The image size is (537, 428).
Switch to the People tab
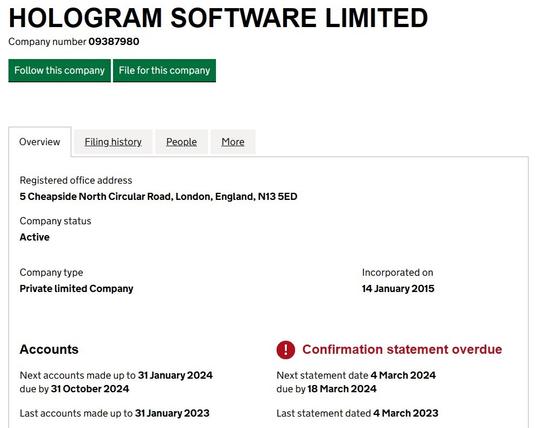[x=182, y=142]
